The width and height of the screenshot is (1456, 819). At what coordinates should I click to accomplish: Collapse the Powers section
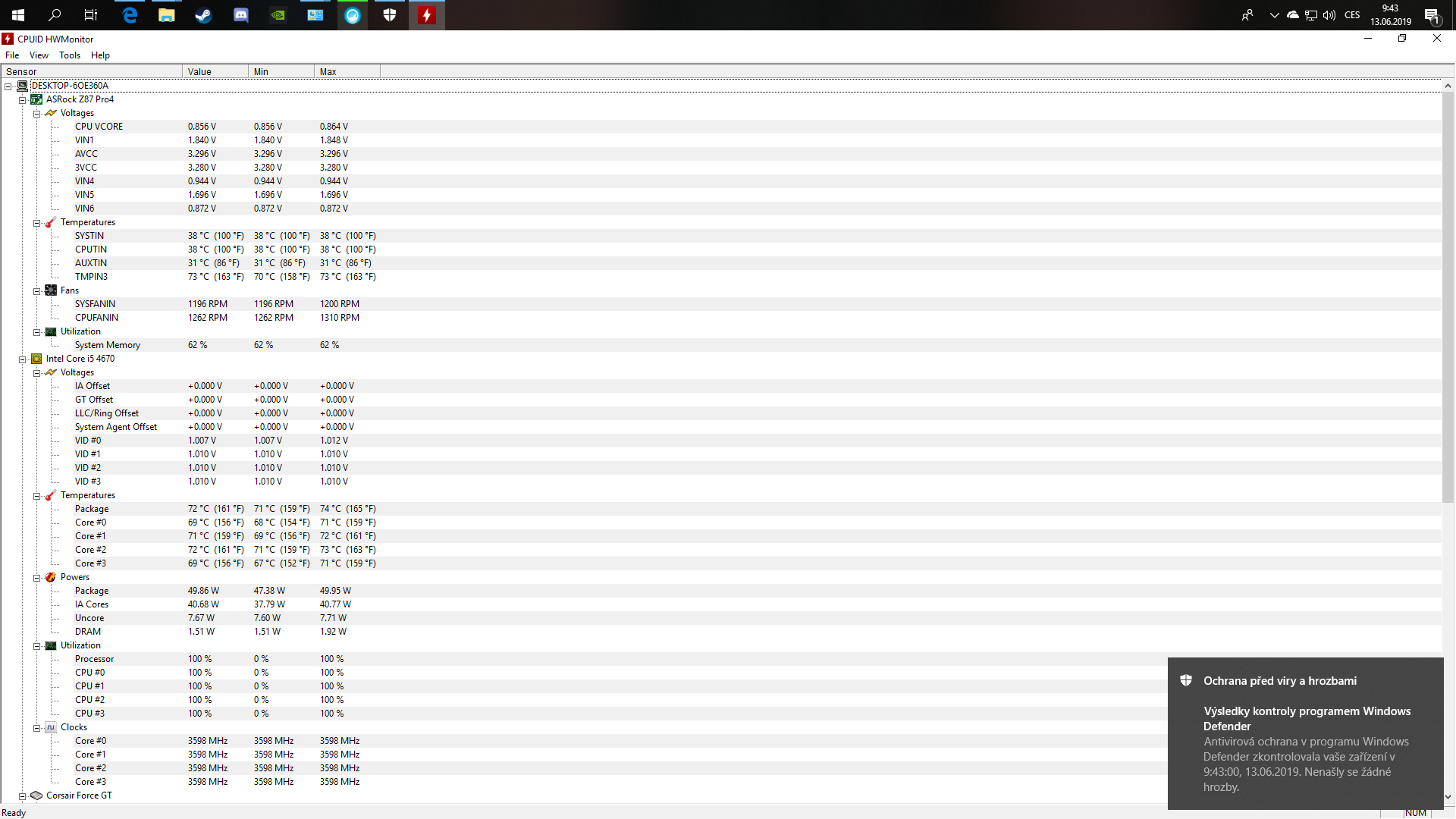point(36,578)
